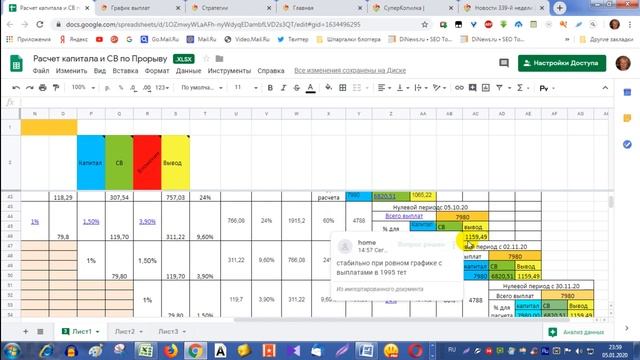This screenshot has height=360, width=640.
Task: Undo the last action in toolbar
Action: pos(16,88)
